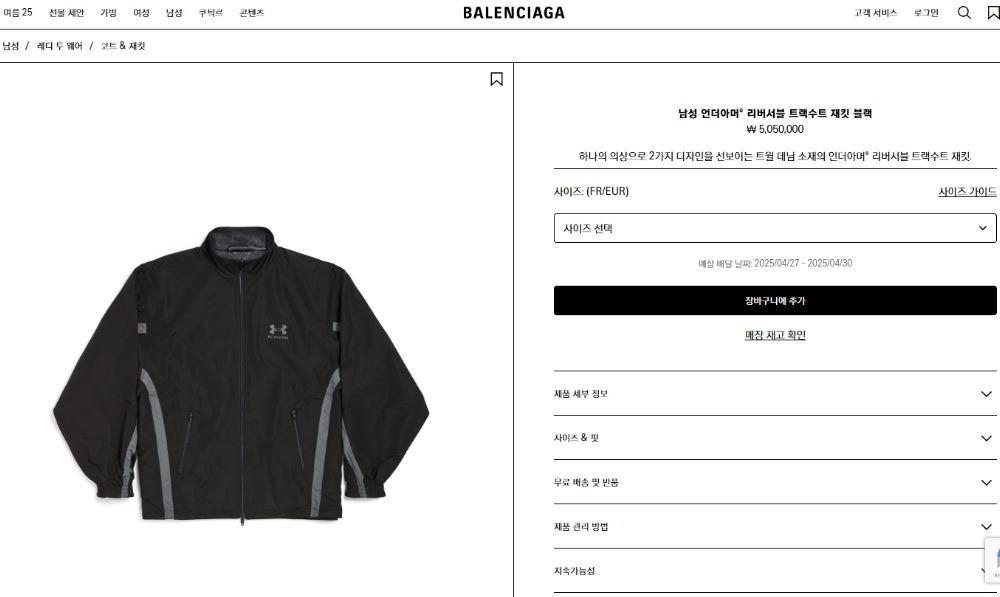1000x597 pixels.
Task: Open the search magnifier icon
Action: (964, 13)
